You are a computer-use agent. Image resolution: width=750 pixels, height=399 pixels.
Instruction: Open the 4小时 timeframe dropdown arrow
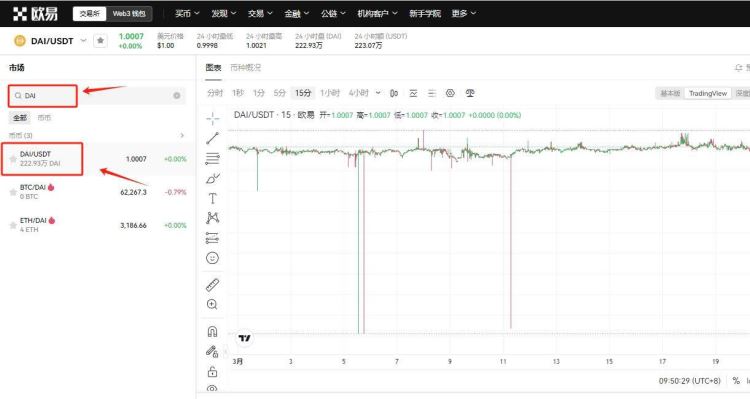[378, 93]
